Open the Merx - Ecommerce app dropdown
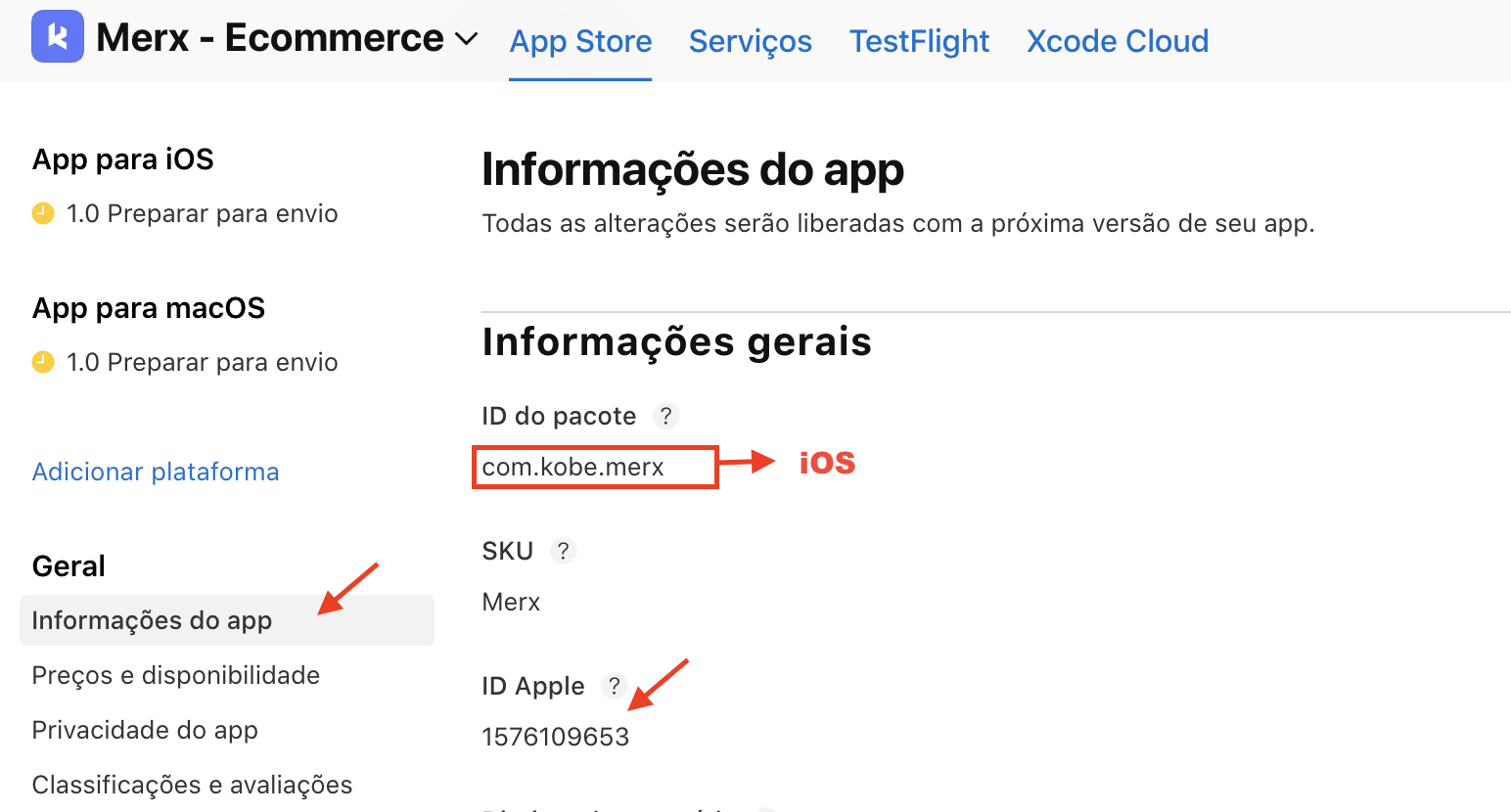 (x=467, y=39)
